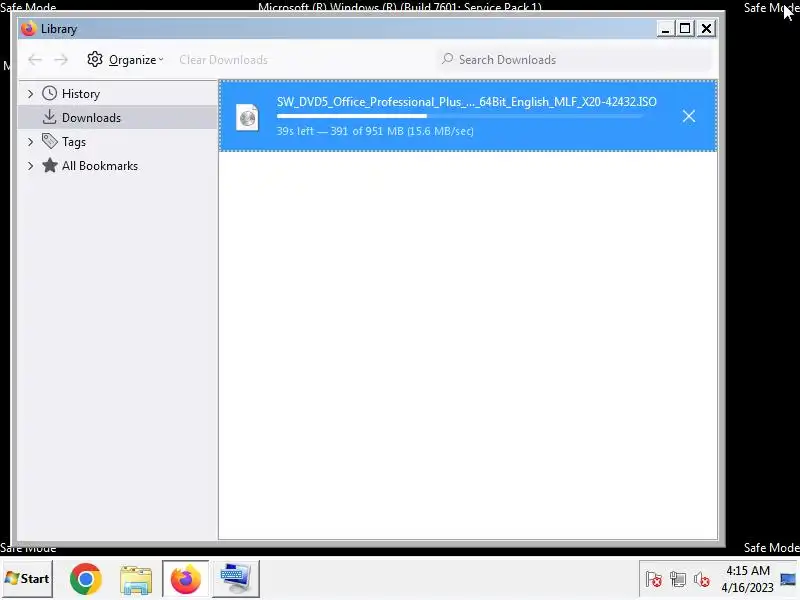
Task: Open the Organize dropdown menu
Action: coord(136,60)
